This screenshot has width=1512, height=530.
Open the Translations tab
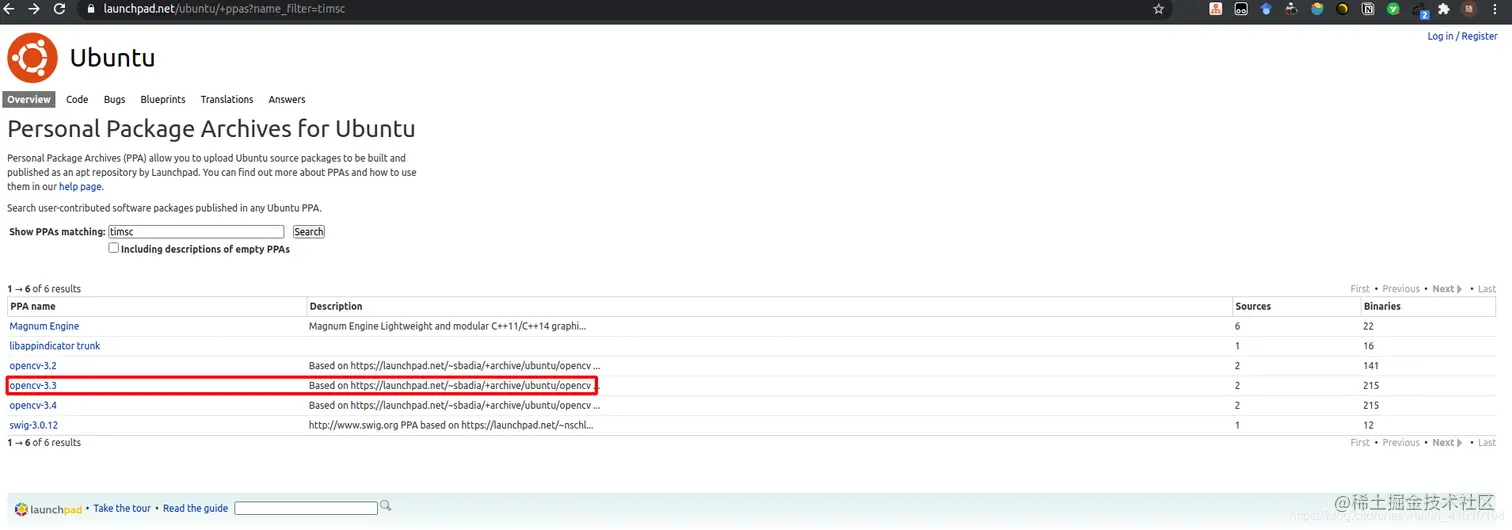pos(227,99)
